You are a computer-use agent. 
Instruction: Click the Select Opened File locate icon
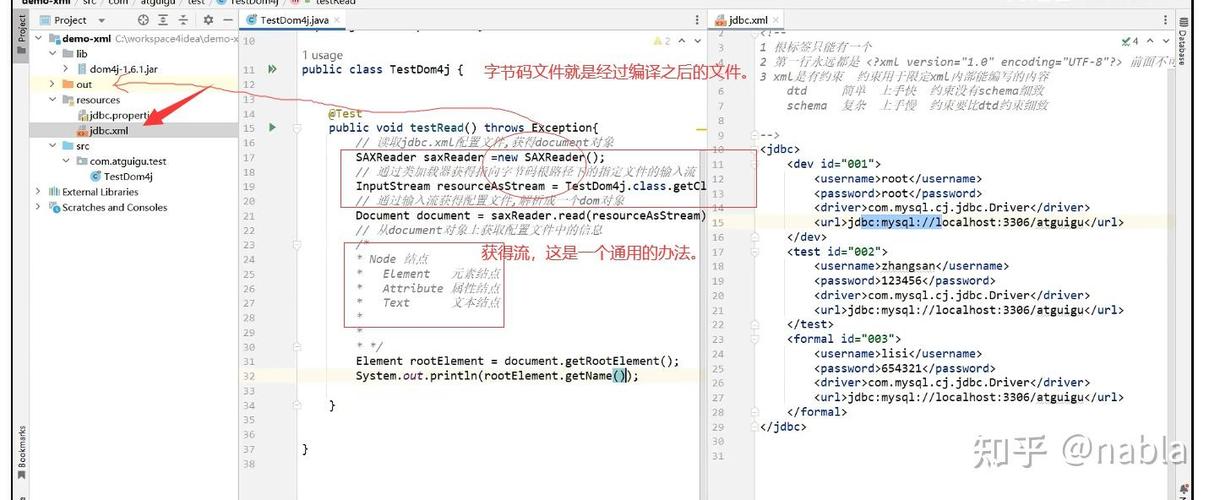[x=143, y=20]
